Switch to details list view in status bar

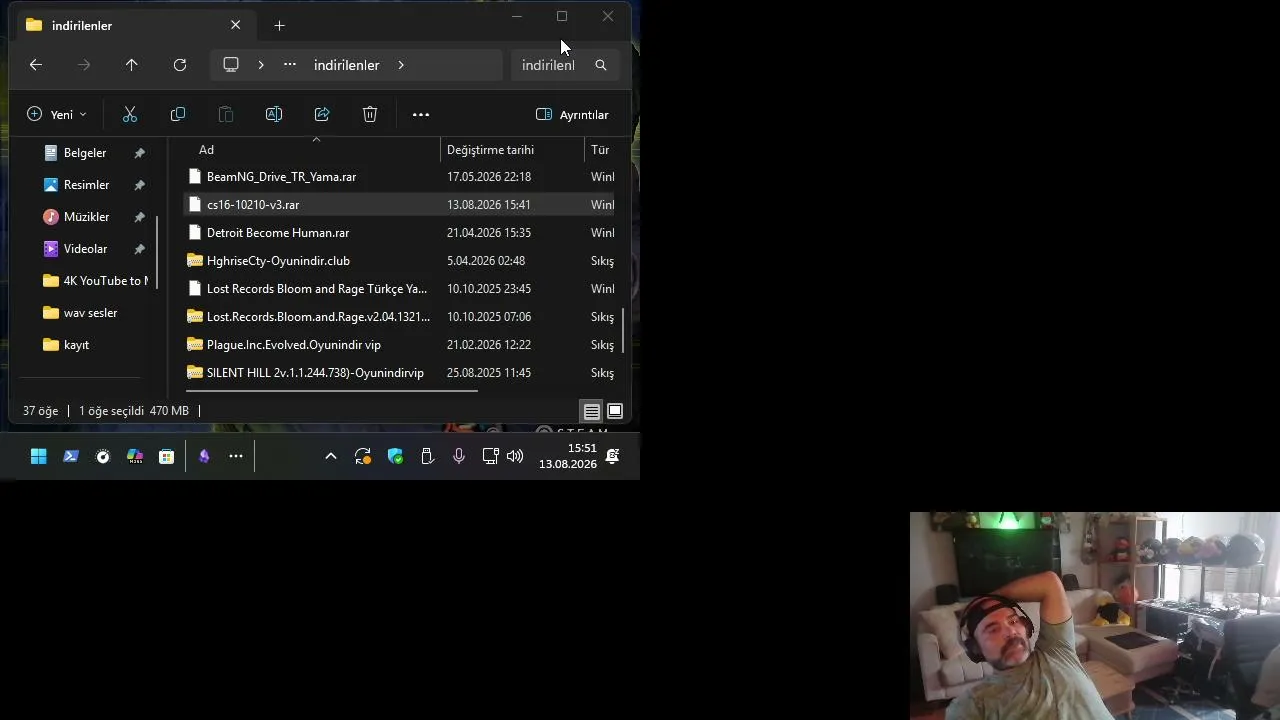coord(592,412)
